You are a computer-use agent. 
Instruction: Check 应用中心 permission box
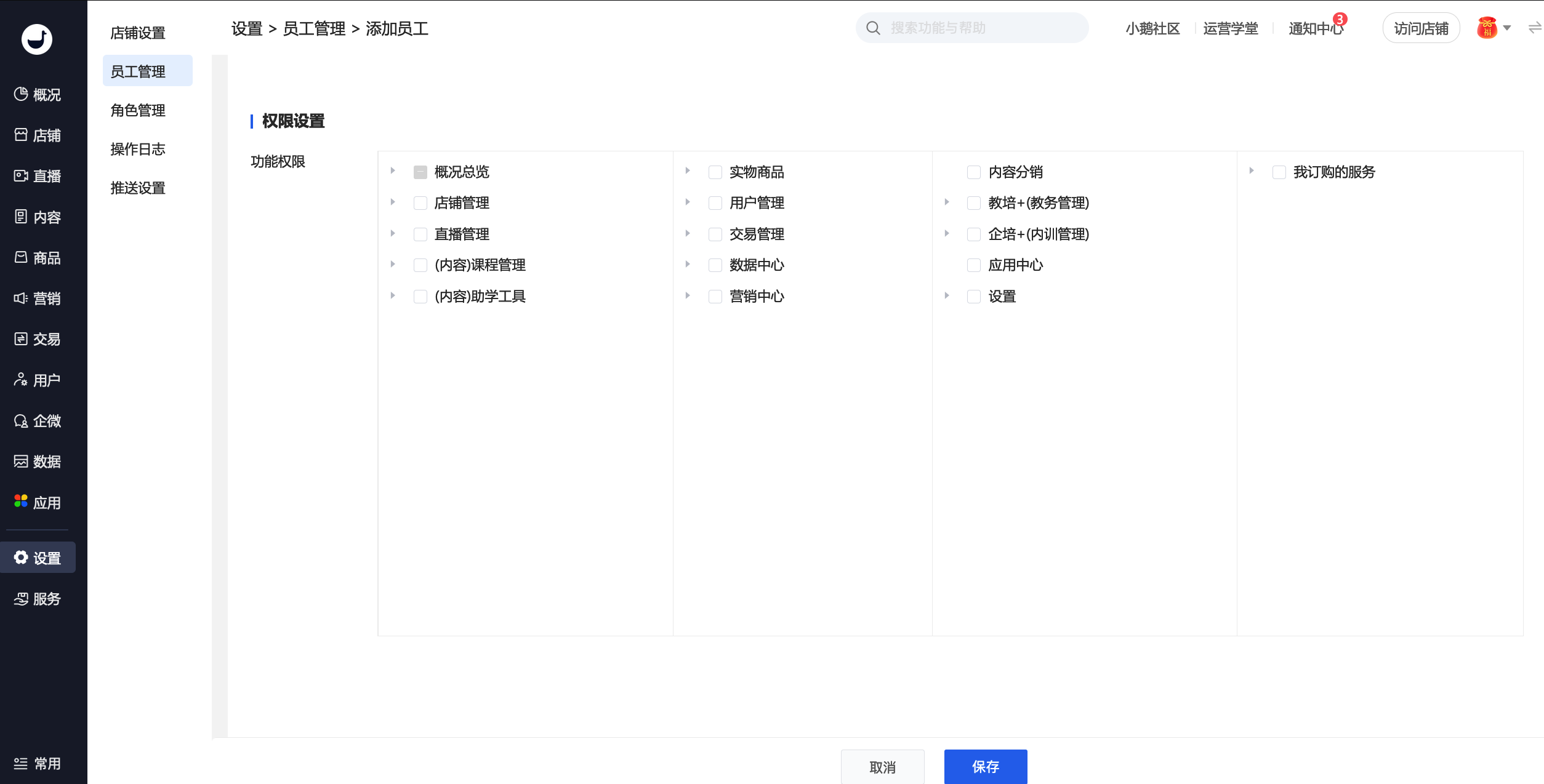click(x=974, y=265)
